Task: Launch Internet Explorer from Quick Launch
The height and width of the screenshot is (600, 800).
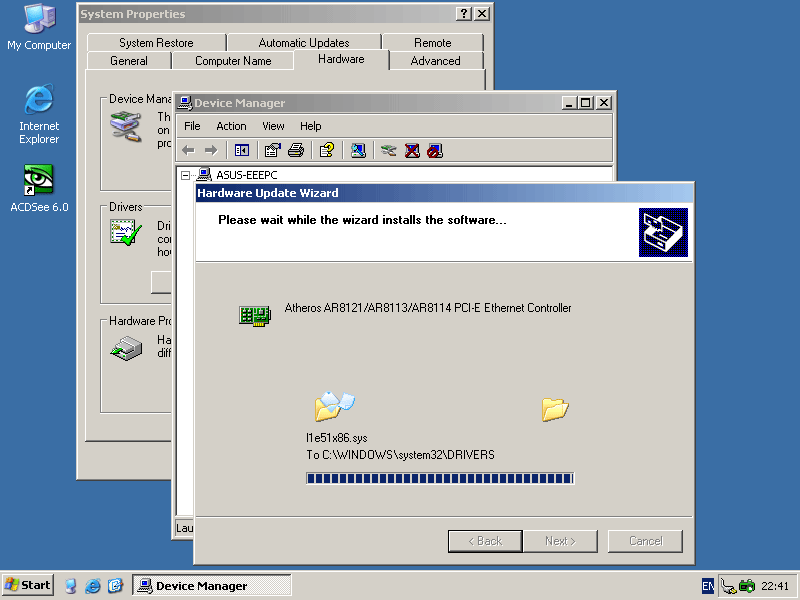Action: (93, 586)
